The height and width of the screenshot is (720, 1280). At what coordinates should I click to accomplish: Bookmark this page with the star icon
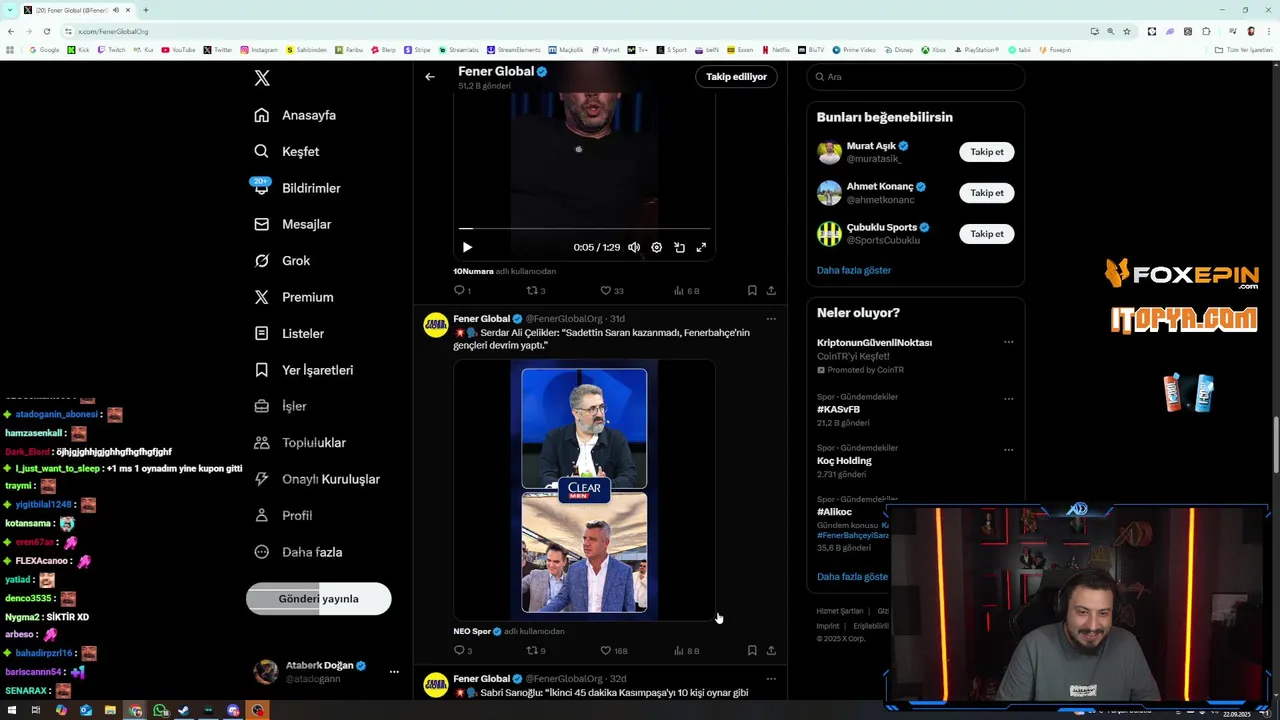pos(1127,31)
